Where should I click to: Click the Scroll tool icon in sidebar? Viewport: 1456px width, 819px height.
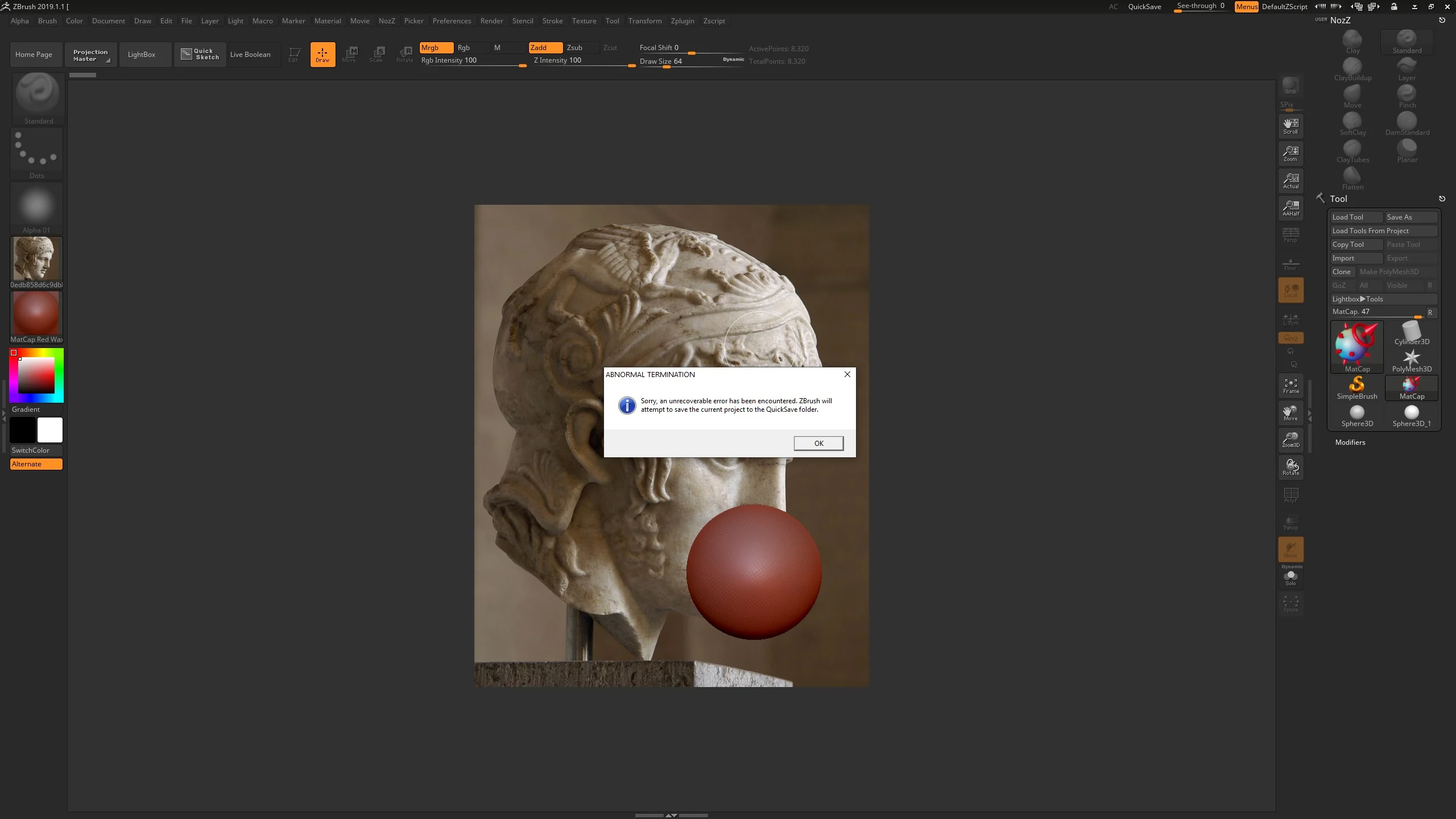click(x=1291, y=126)
